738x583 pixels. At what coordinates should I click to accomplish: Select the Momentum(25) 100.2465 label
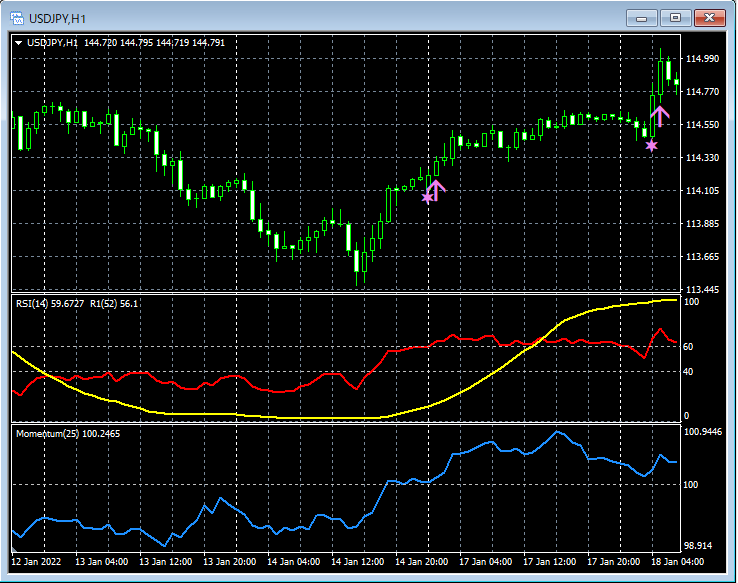[68, 434]
